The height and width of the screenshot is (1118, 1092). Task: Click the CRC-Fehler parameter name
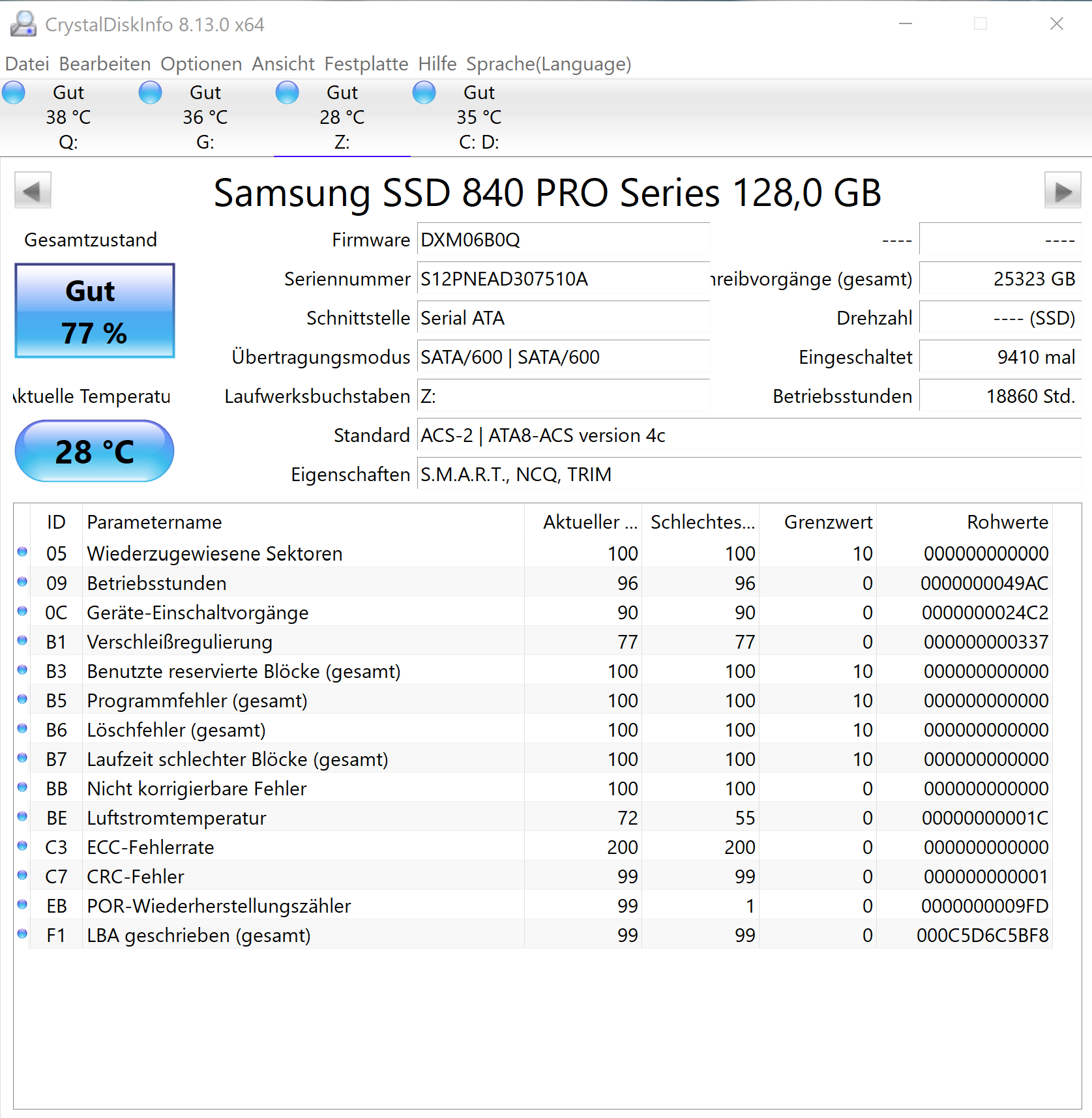(136, 876)
